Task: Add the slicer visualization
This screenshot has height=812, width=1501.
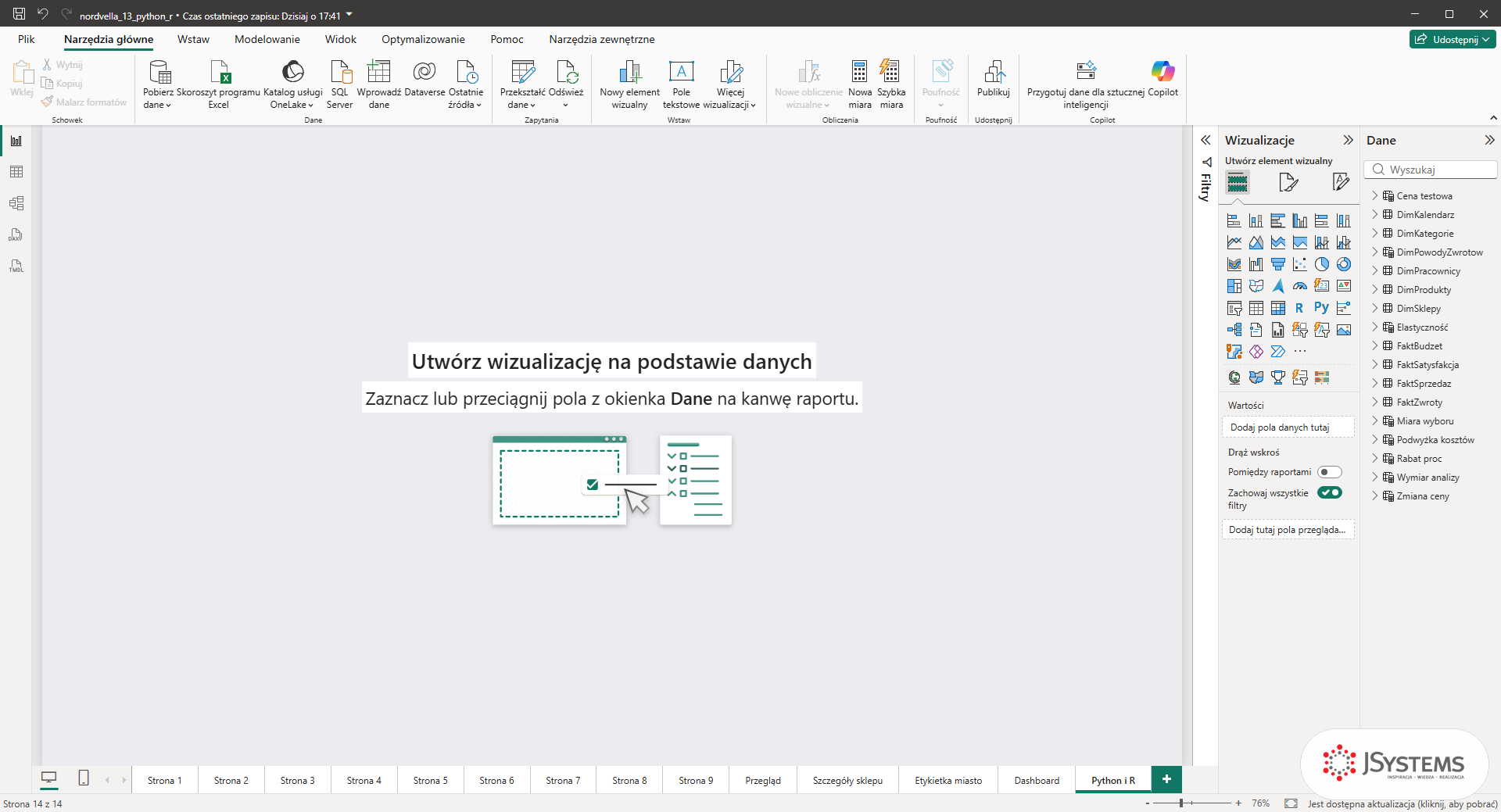Action: coord(1234,308)
